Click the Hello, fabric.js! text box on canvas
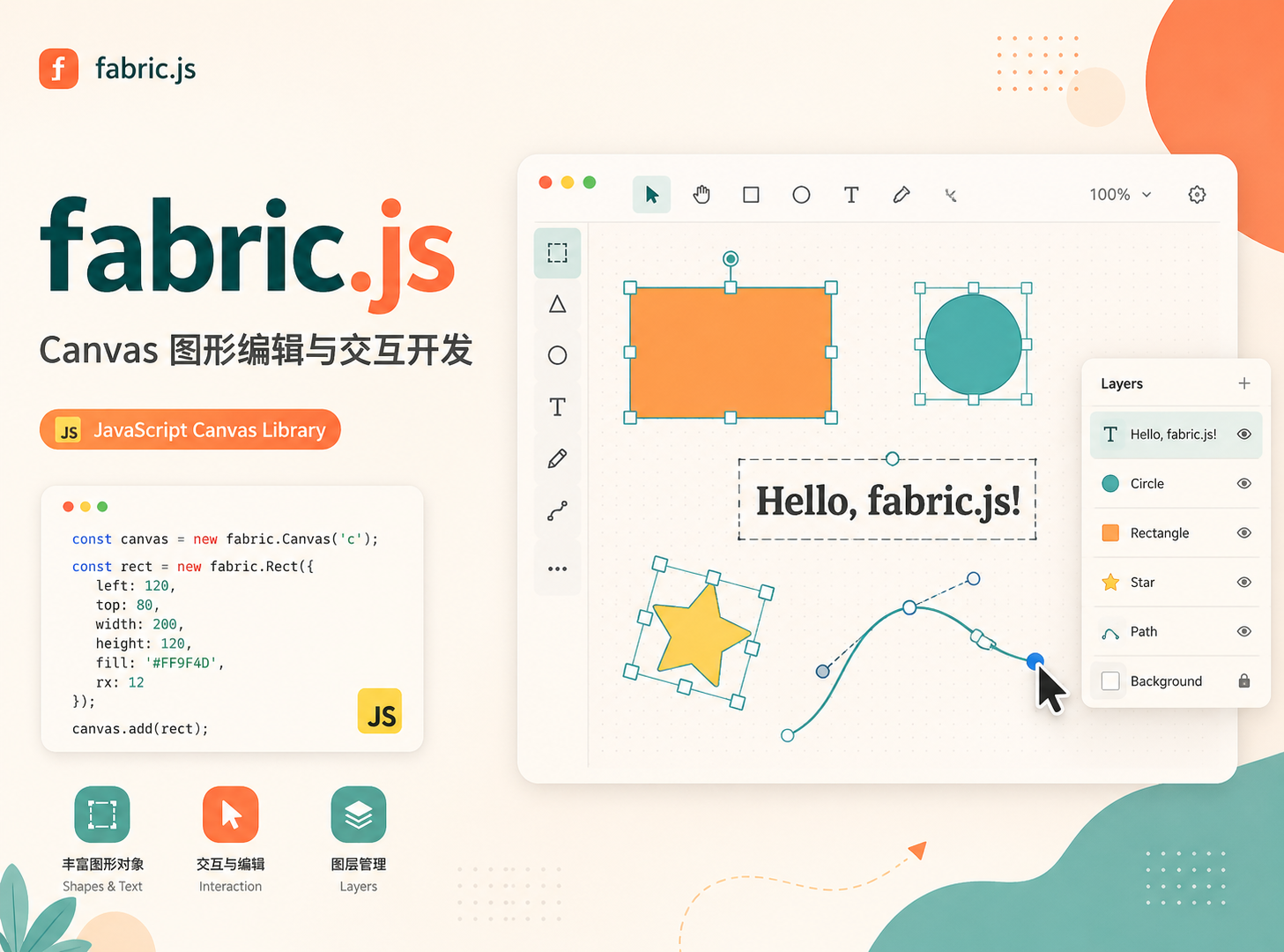1284x952 pixels. (x=887, y=500)
